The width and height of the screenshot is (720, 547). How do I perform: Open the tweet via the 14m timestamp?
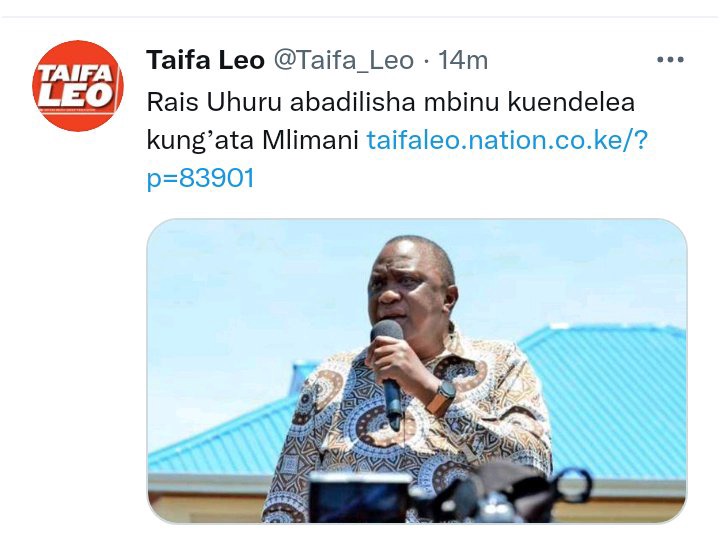462,60
